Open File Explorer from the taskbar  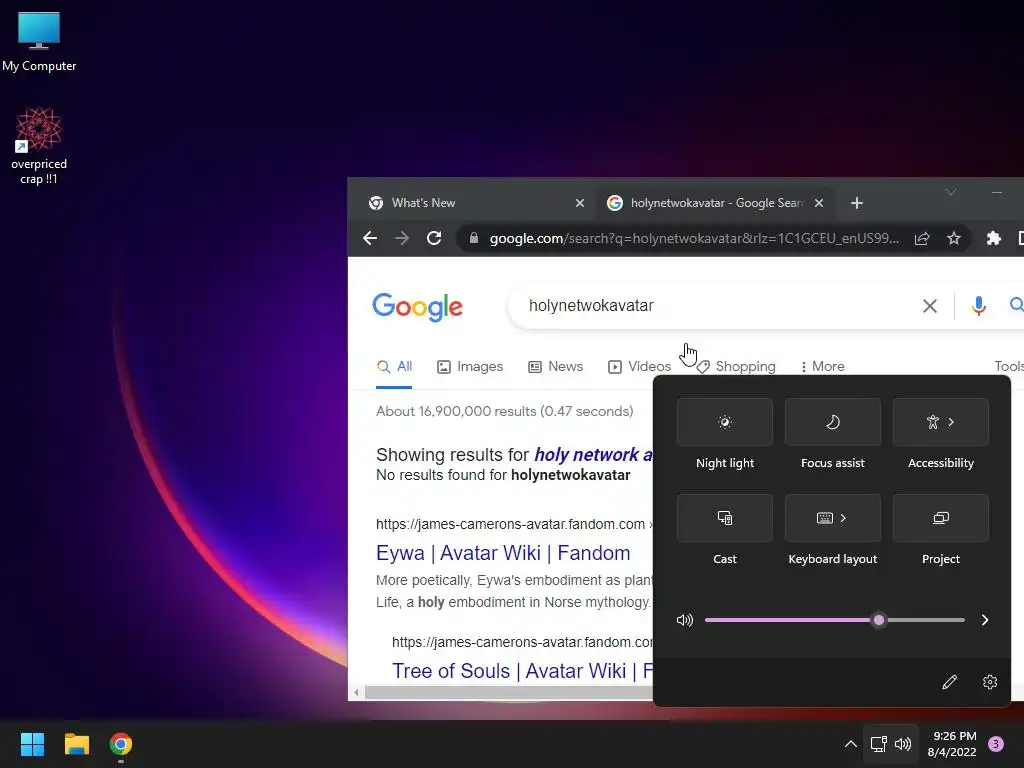[x=76, y=744]
